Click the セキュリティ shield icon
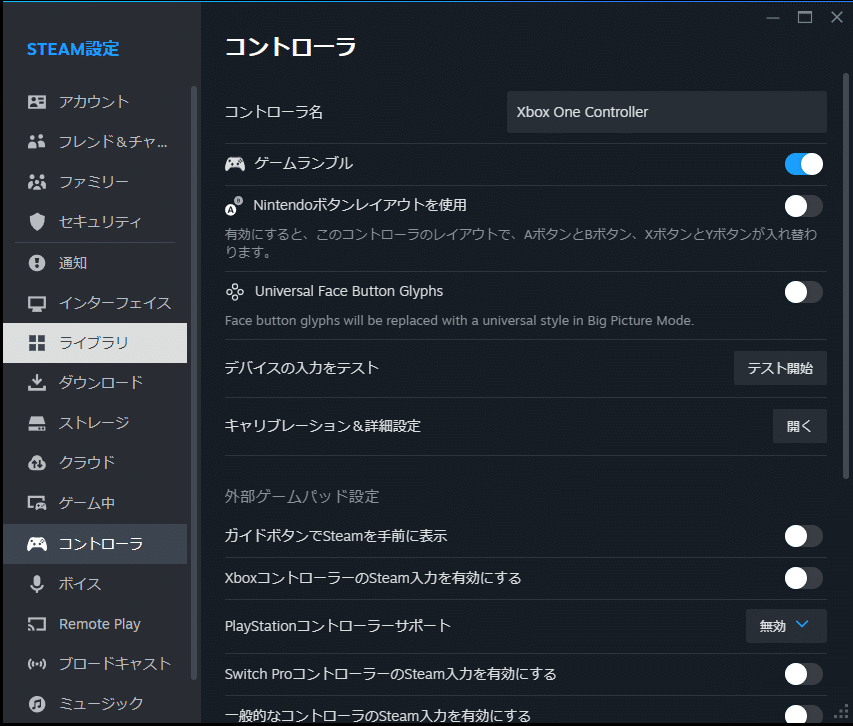This screenshot has width=853, height=726. pyautogui.click(x=37, y=222)
